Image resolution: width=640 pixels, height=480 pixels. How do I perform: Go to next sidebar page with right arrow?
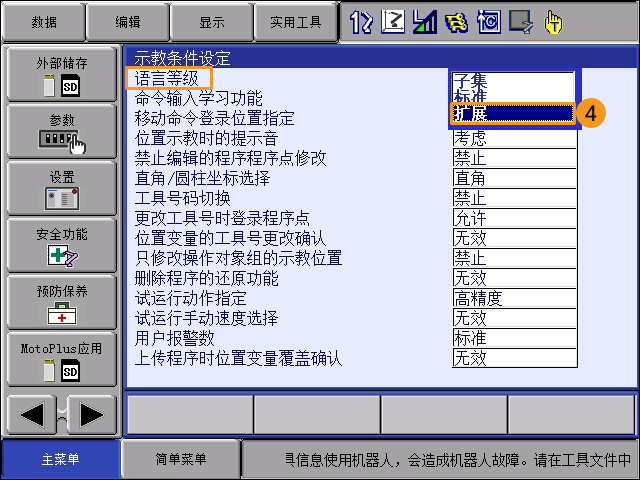click(91, 415)
